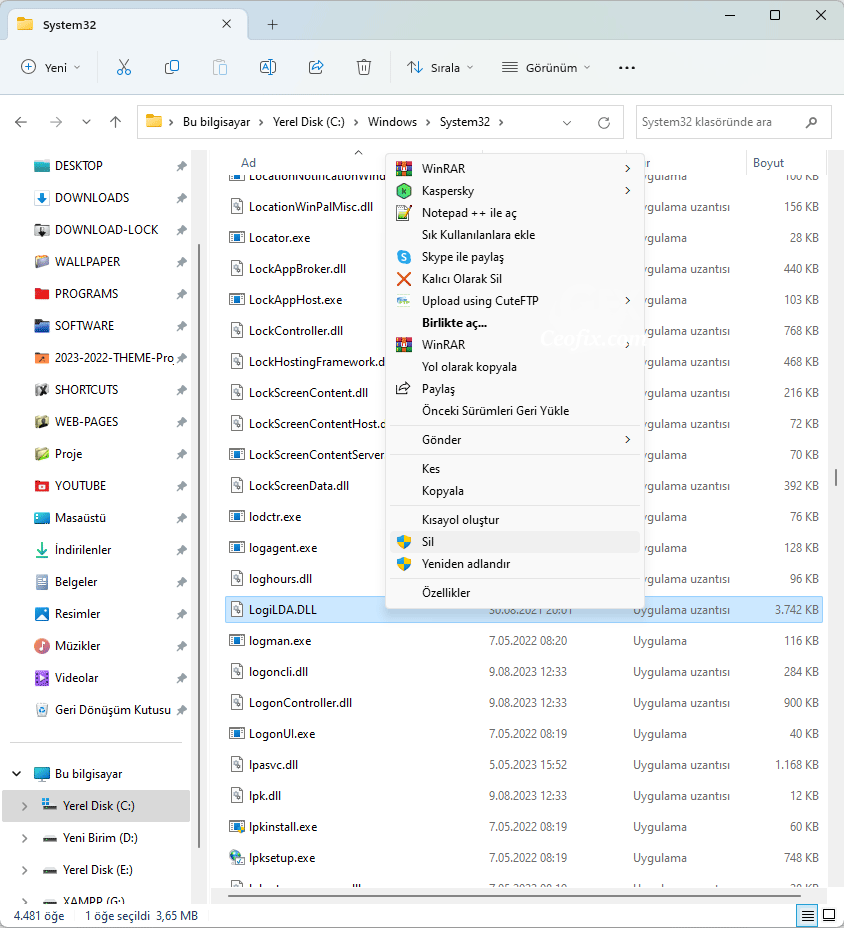Choose Yeniden adlandır

coord(515,564)
